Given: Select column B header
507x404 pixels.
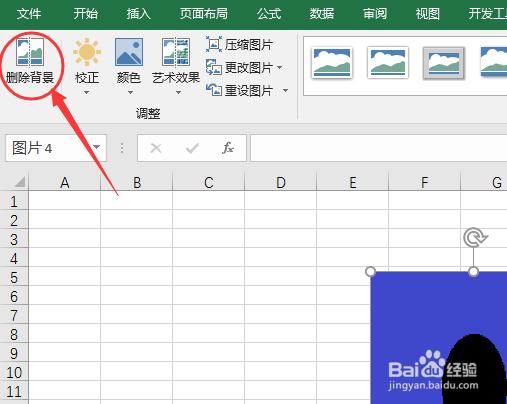Looking at the screenshot, I should click(x=137, y=182).
